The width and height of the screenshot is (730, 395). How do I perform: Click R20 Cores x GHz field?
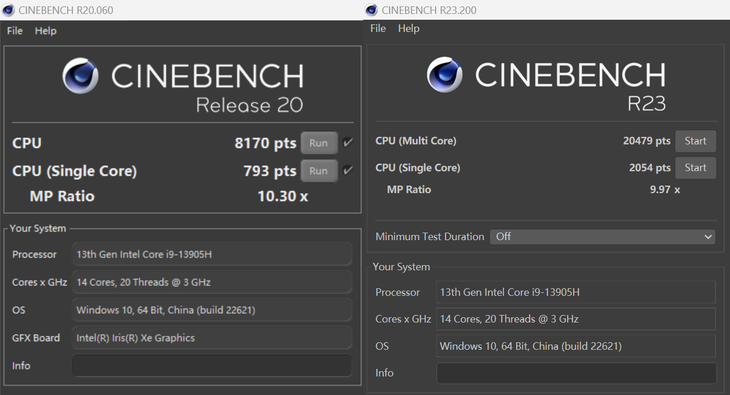212,282
